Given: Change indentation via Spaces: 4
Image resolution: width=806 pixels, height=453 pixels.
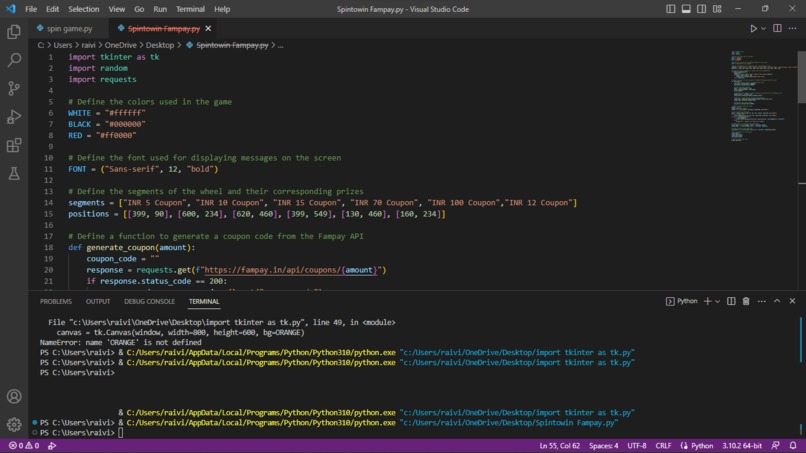Looking at the screenshot, I should click(603, 446).
